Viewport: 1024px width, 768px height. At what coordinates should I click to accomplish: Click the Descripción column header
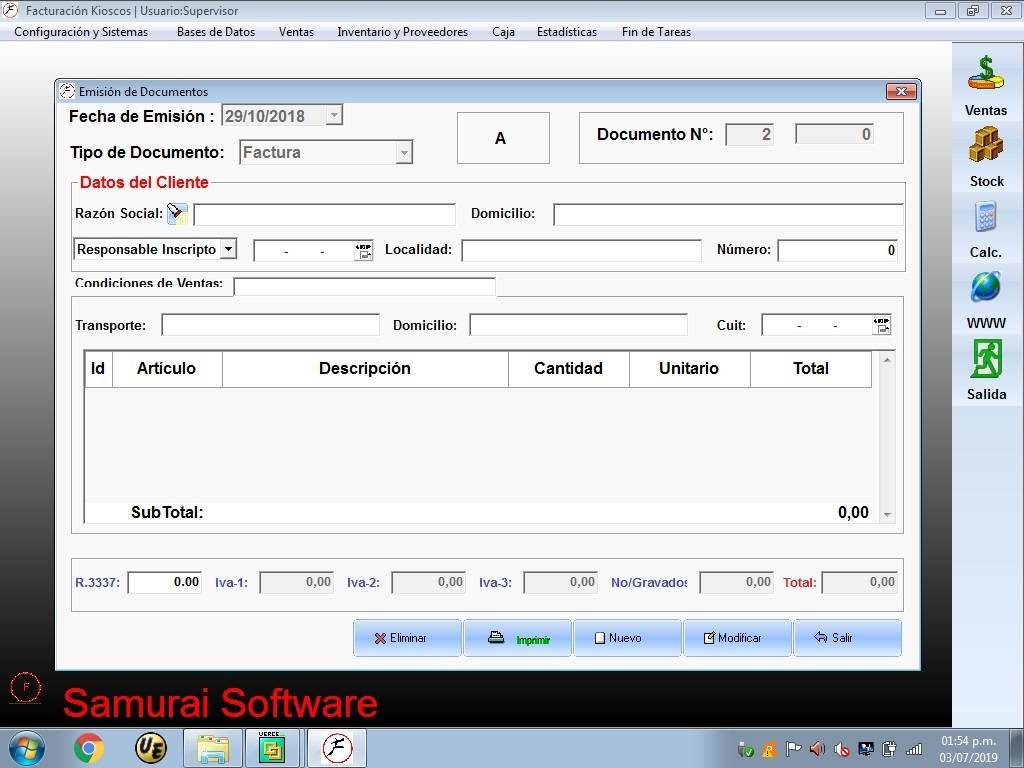point(365,369)
